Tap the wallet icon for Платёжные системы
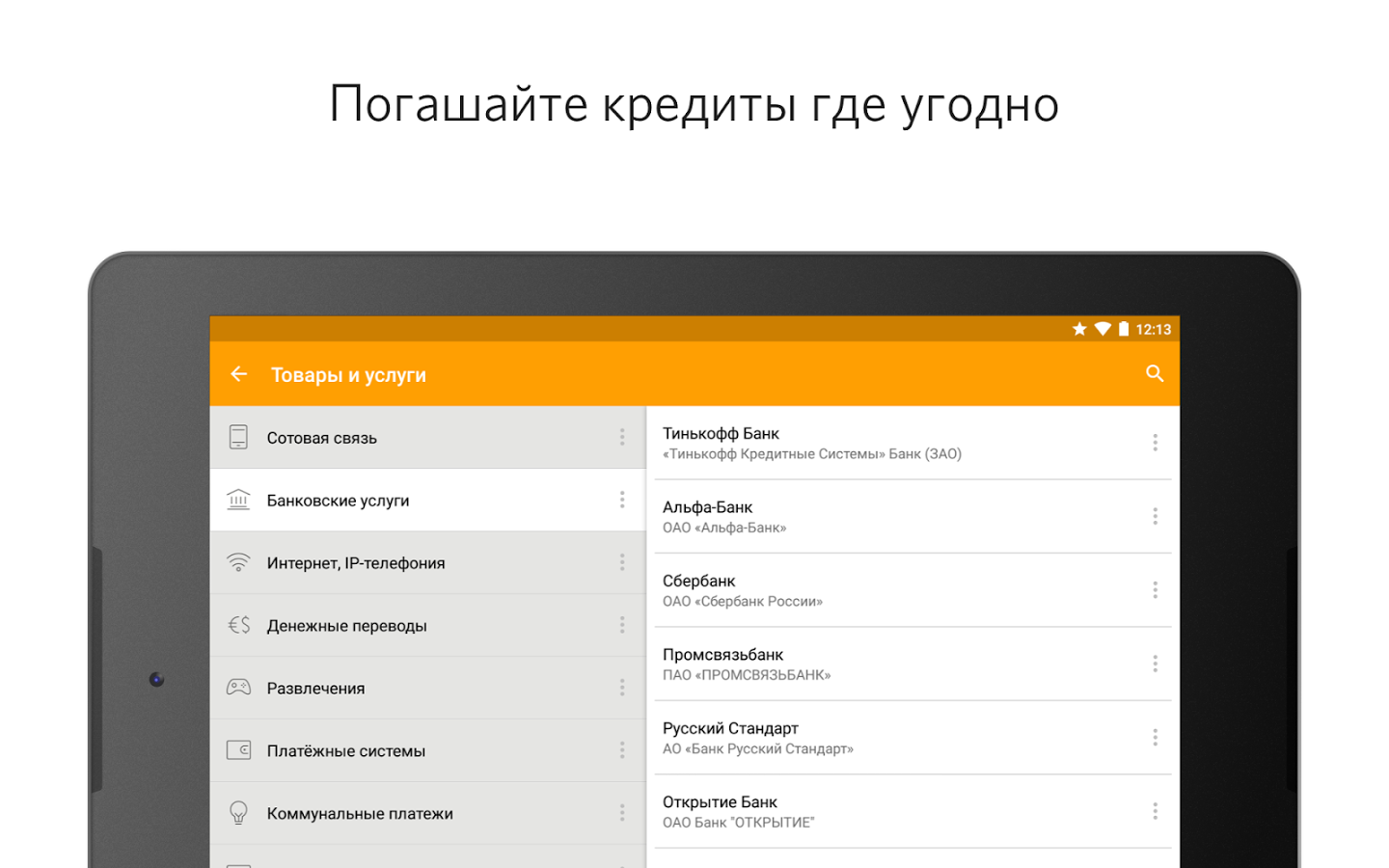The width and height of the screenshot is (1389, 868). [238, 750]
